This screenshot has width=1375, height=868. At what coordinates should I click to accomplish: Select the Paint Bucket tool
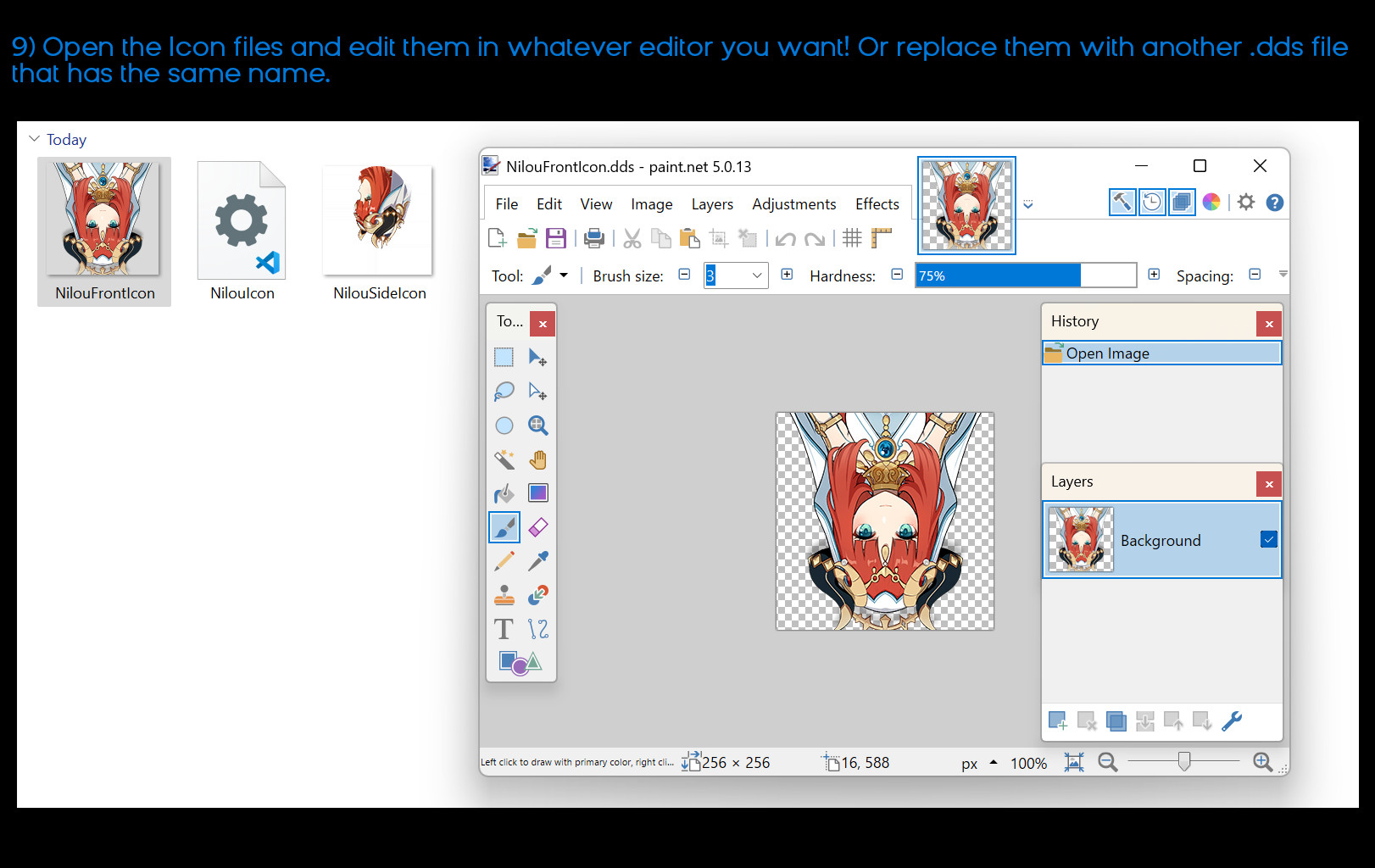[x=504, y=492]
